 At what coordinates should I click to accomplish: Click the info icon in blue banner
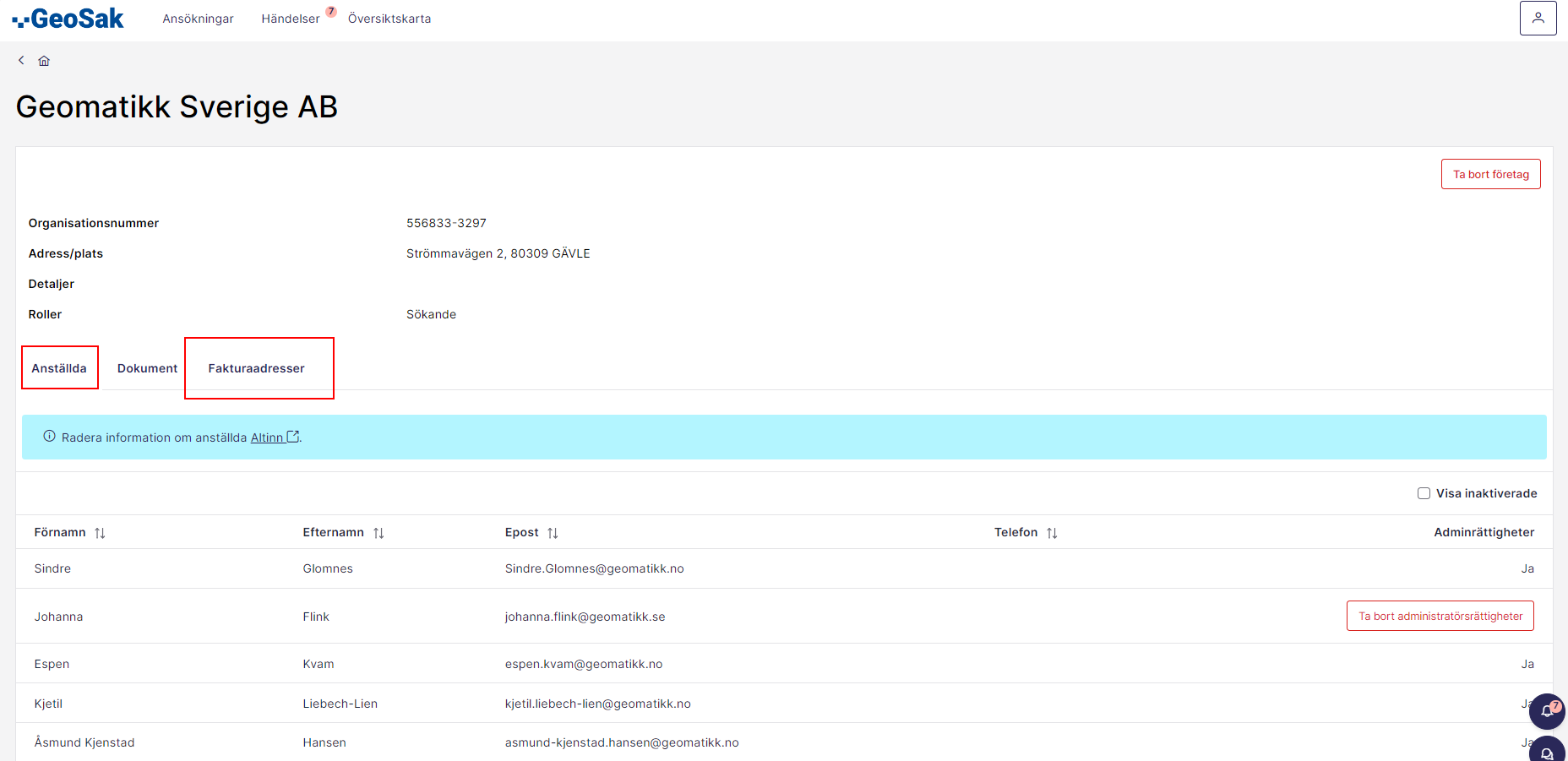pyautogui.click(x=50, y=437)
